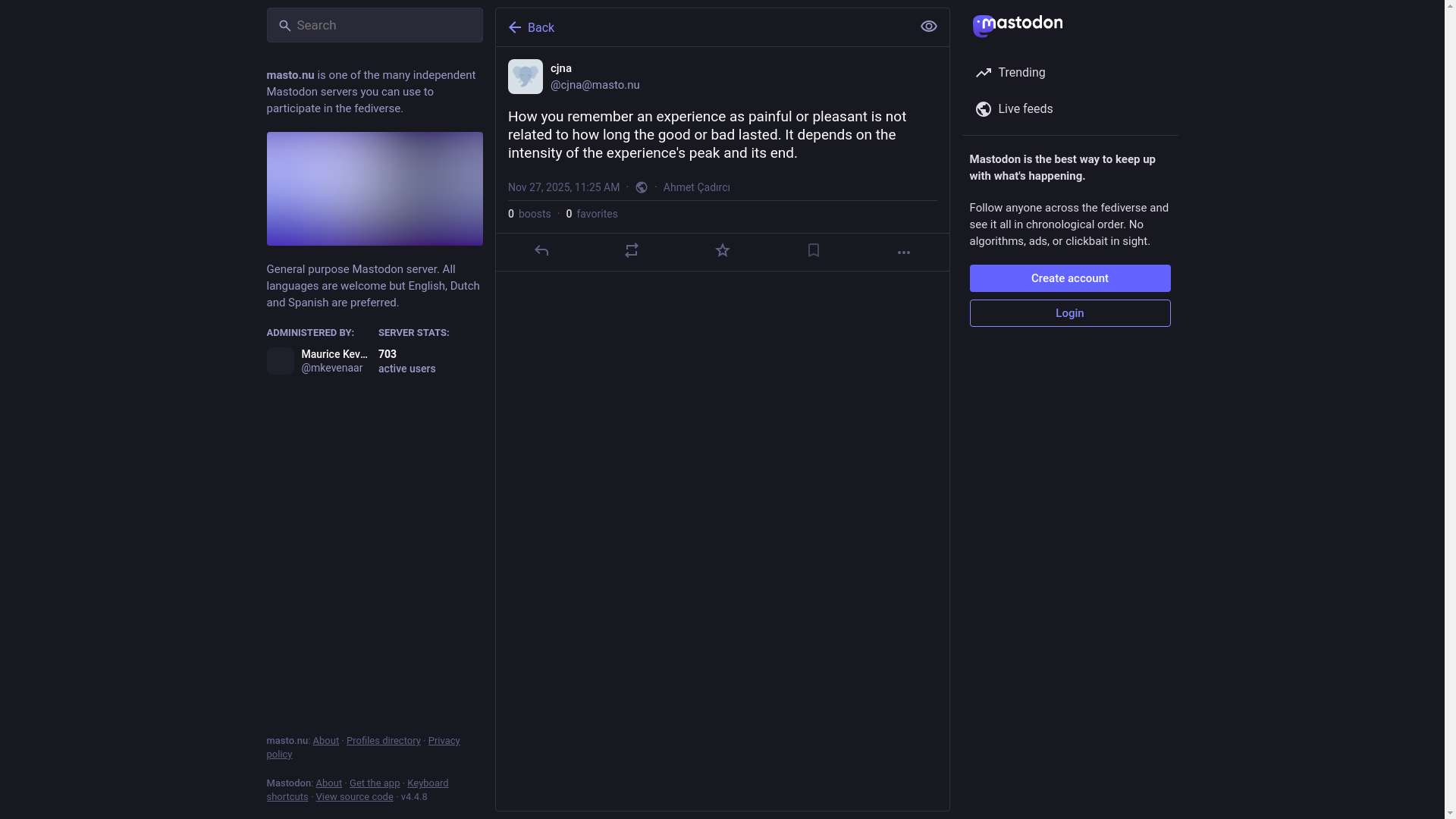
Task: Boost the post with the boost icon
Action: (x=632, y=251)
